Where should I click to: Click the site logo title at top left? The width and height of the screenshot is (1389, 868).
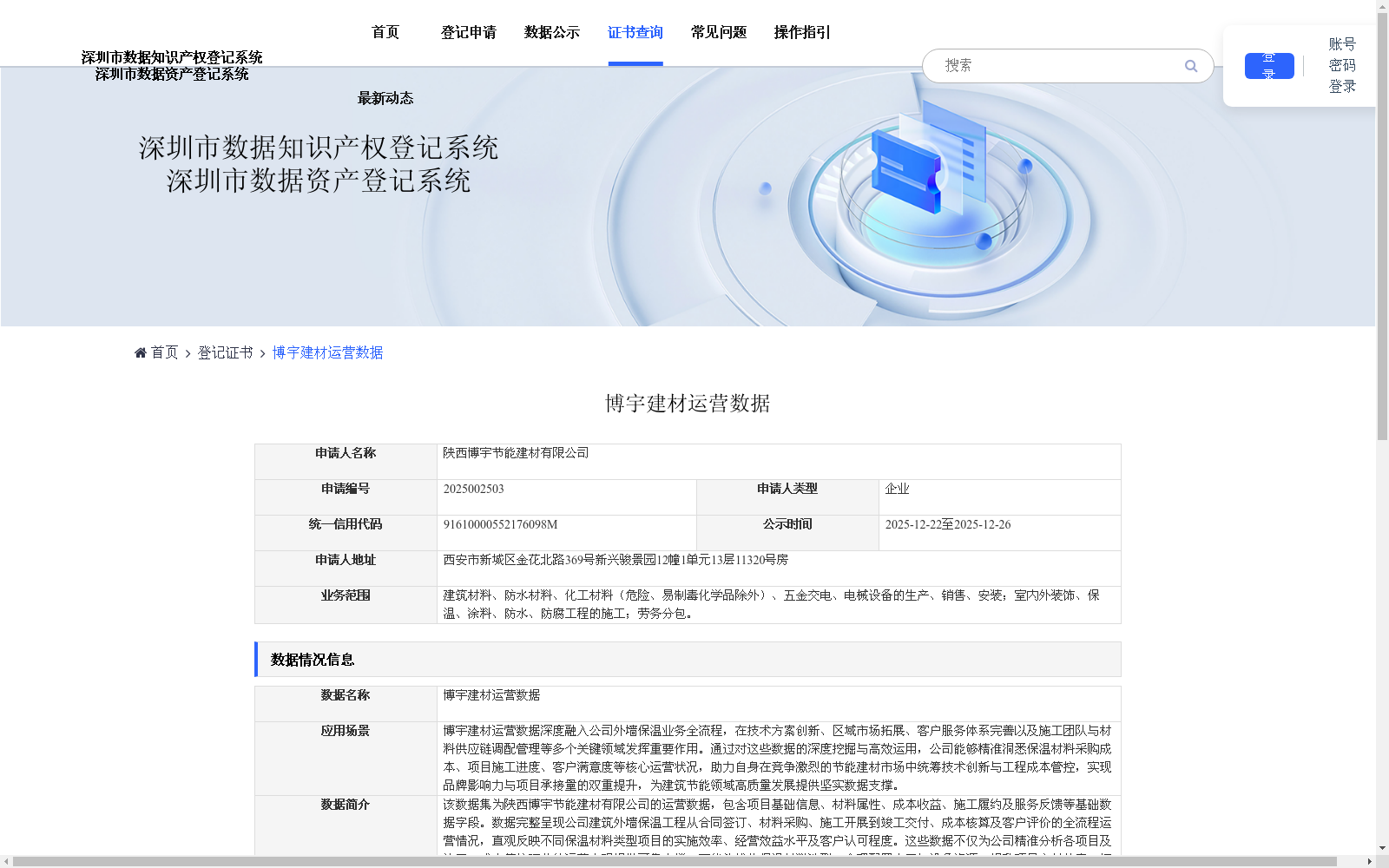click(172, 65)
